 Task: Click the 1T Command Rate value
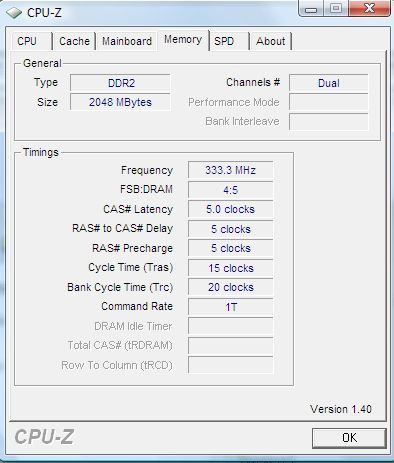tap(231, 307)
